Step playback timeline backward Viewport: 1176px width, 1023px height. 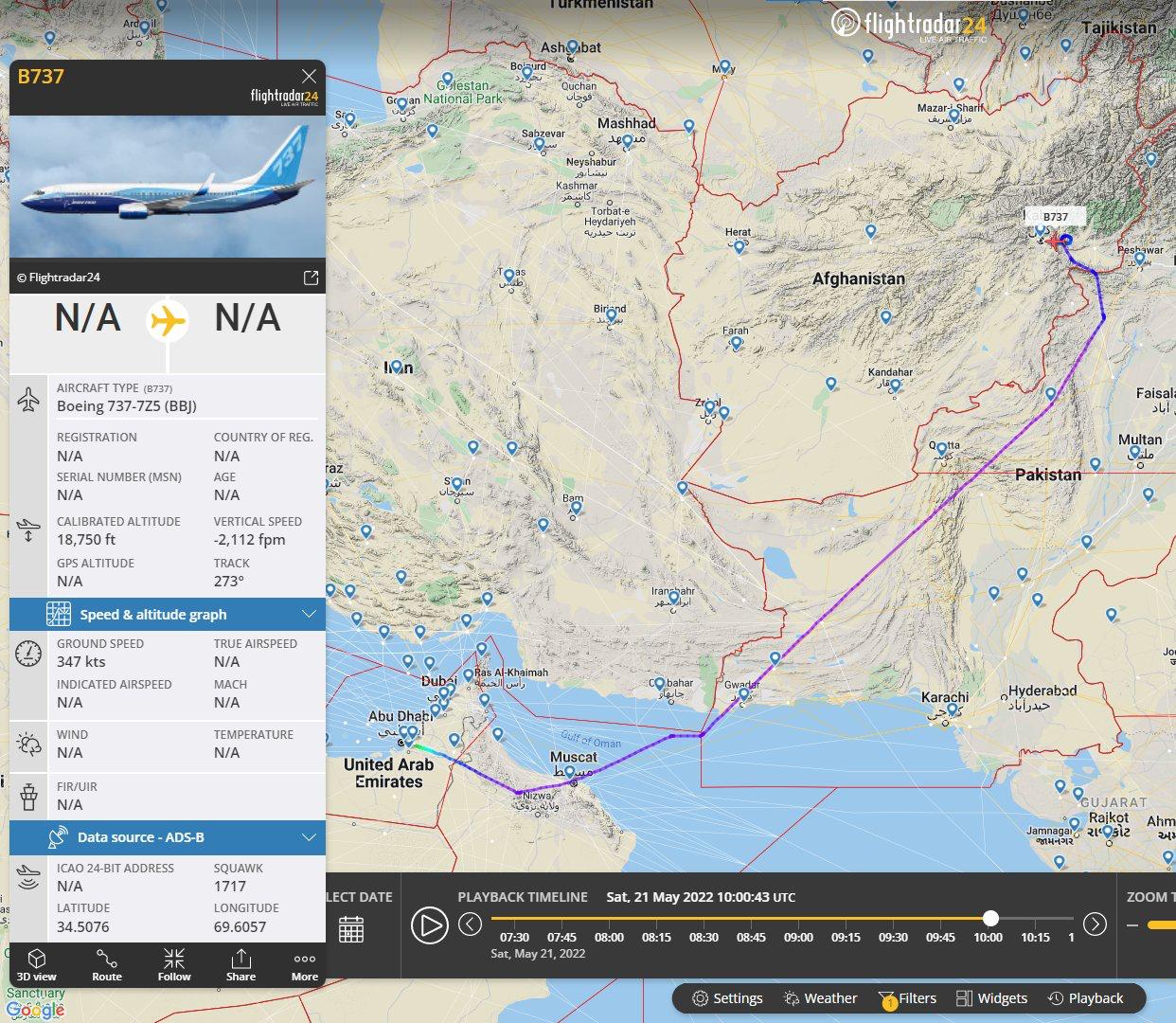pos(470,924)
